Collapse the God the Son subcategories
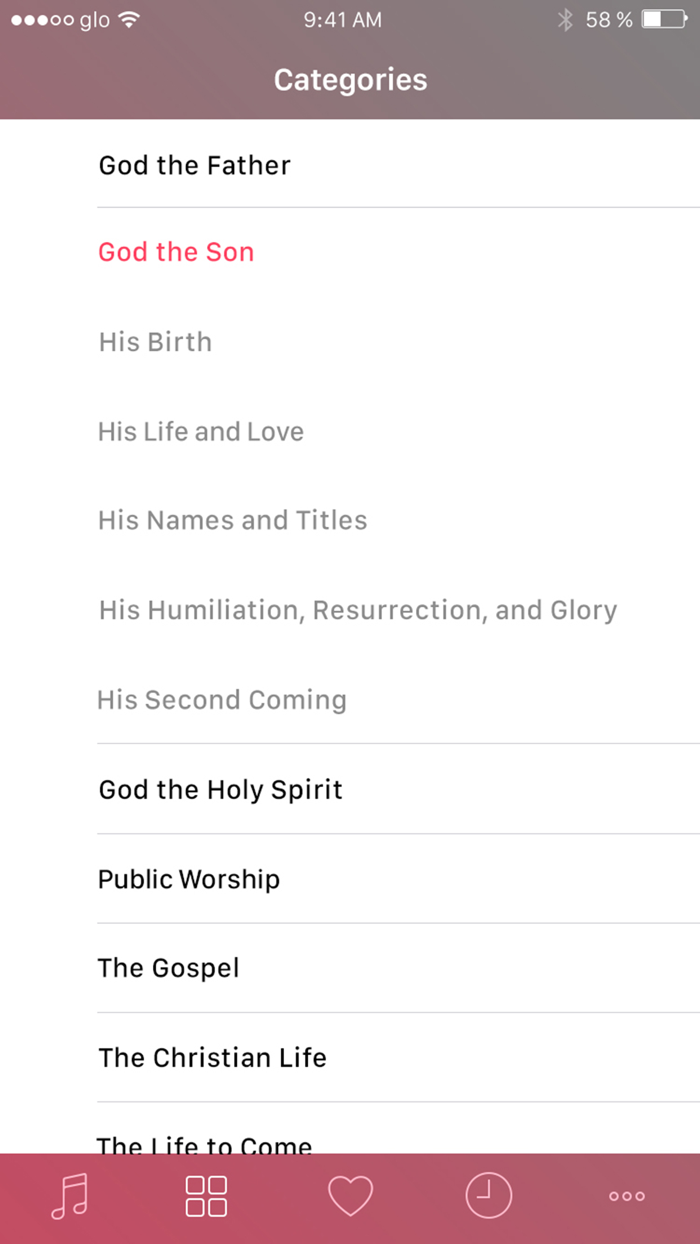700x1244 pixels. pyautogui.click(x=176, y=252)
